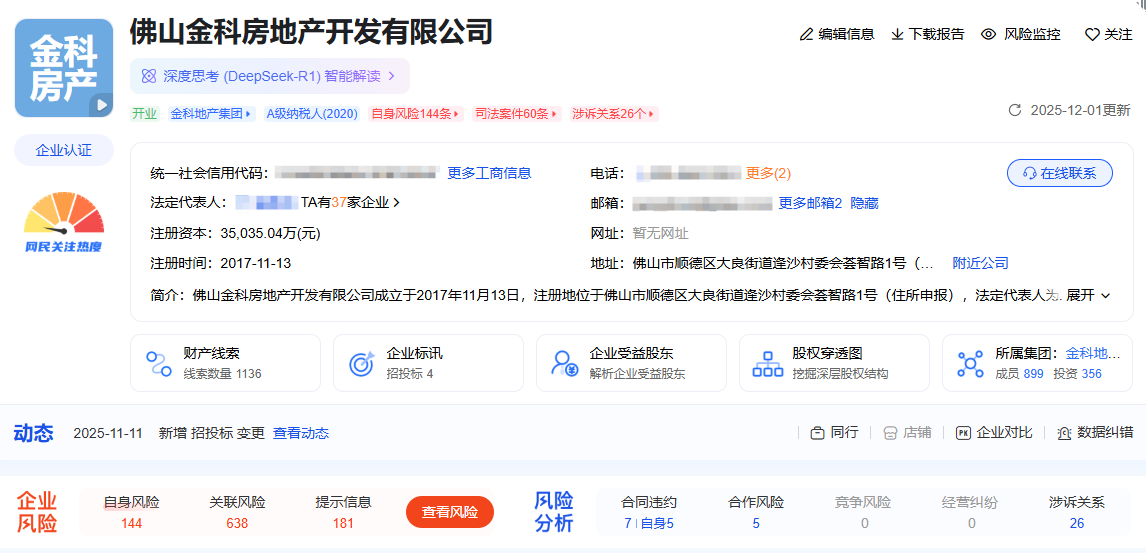Viewport: 1146px width, 553px height.
Task: Click the 企业认证 button
Action: pos(64,150)
